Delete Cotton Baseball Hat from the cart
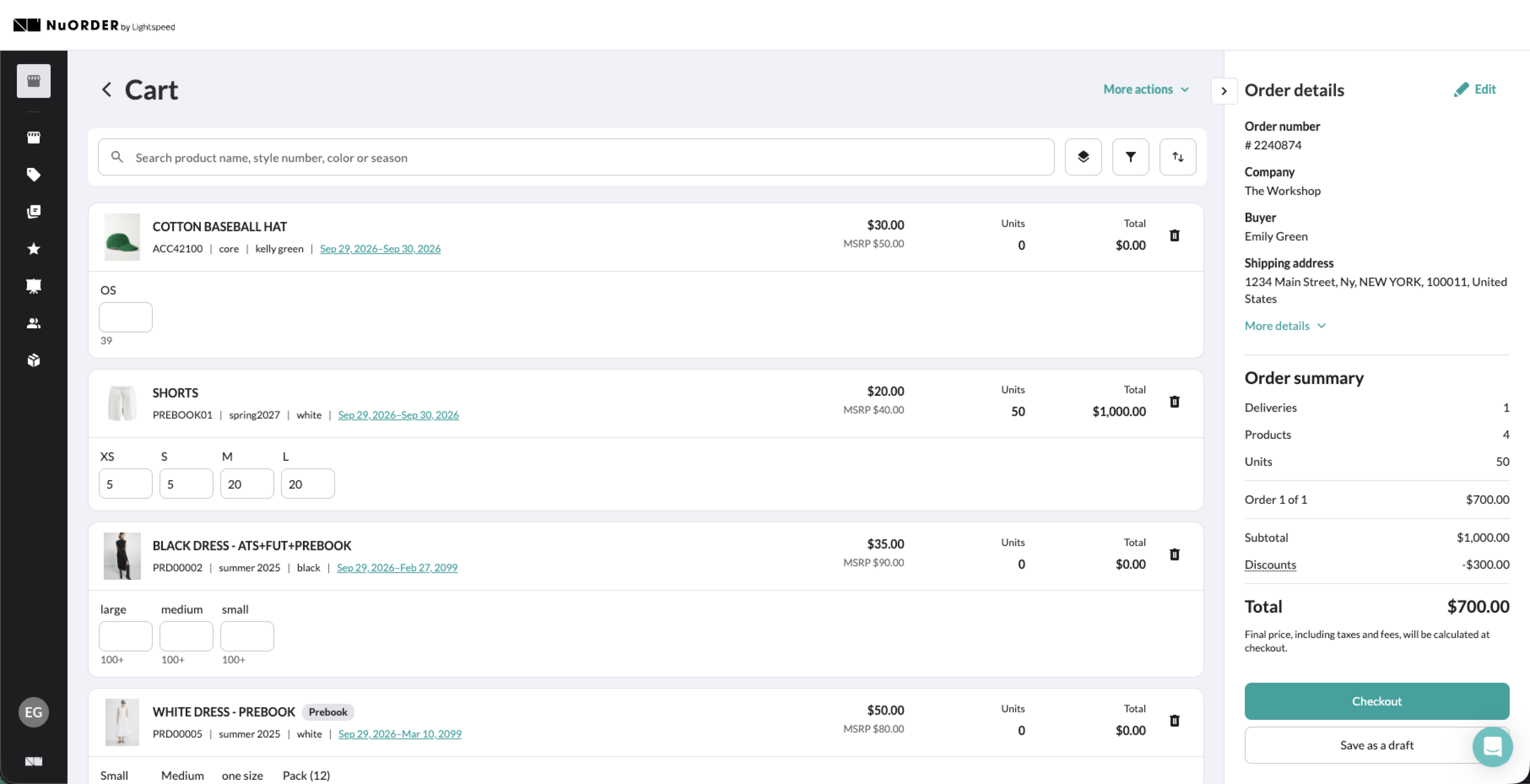Screen dimensions: 1530x784 click(1174, 236)
